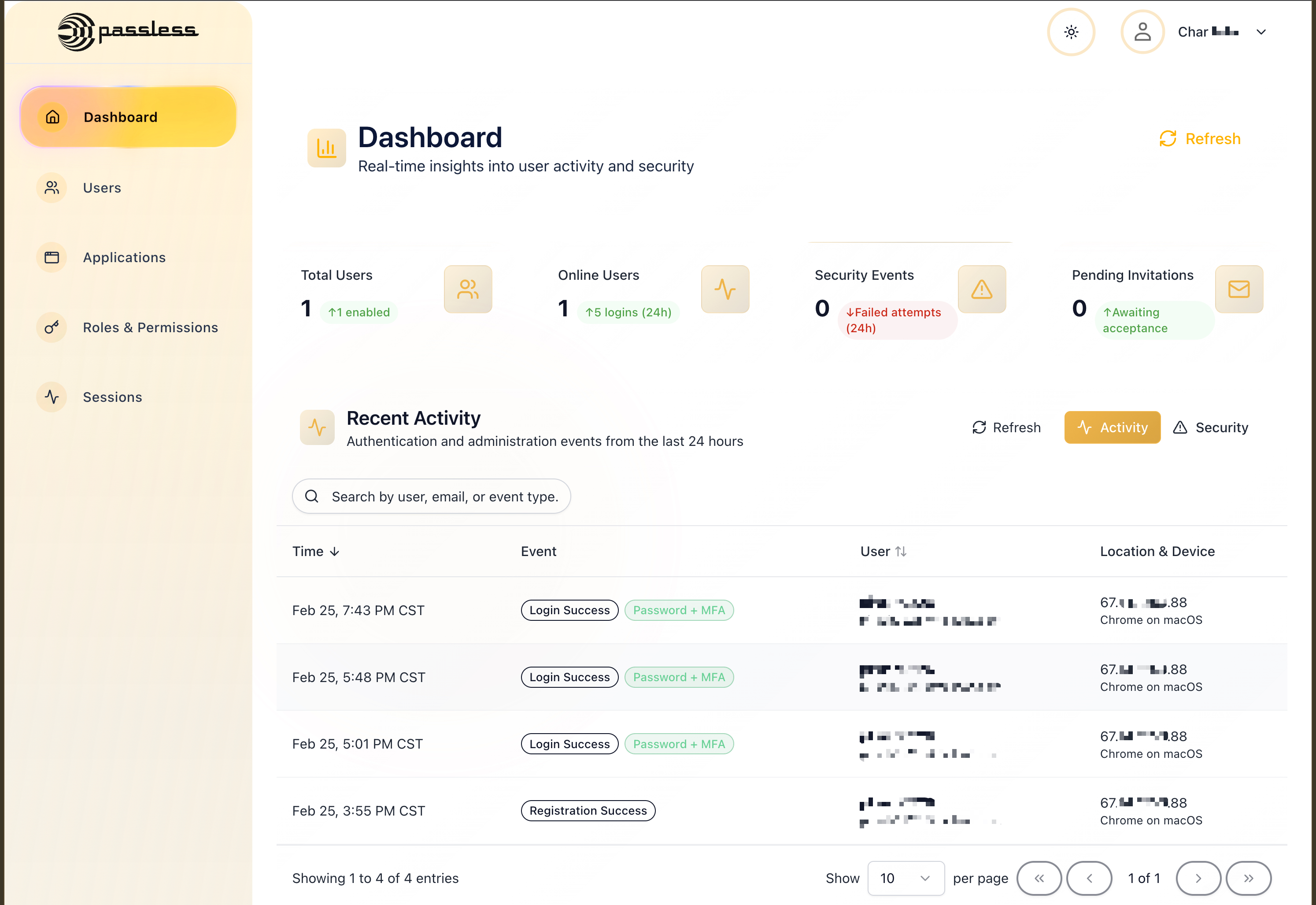The height and width of the screenshot is (905, 1316).
Task: Toggle light/dark theme sun button
Action: 1071,32
